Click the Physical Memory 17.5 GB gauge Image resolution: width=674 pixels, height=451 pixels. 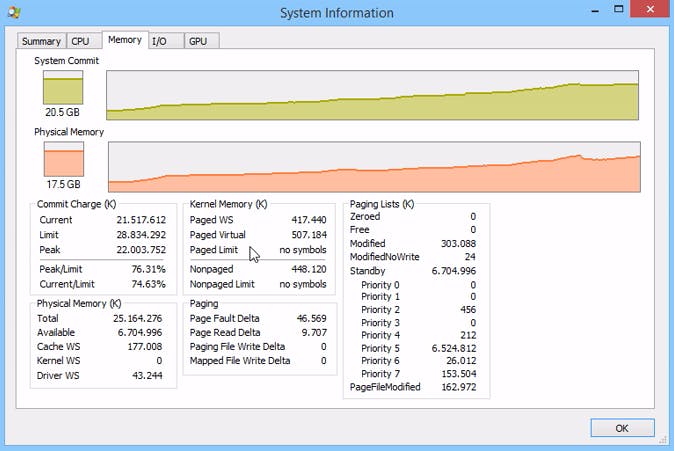[64, 160]
